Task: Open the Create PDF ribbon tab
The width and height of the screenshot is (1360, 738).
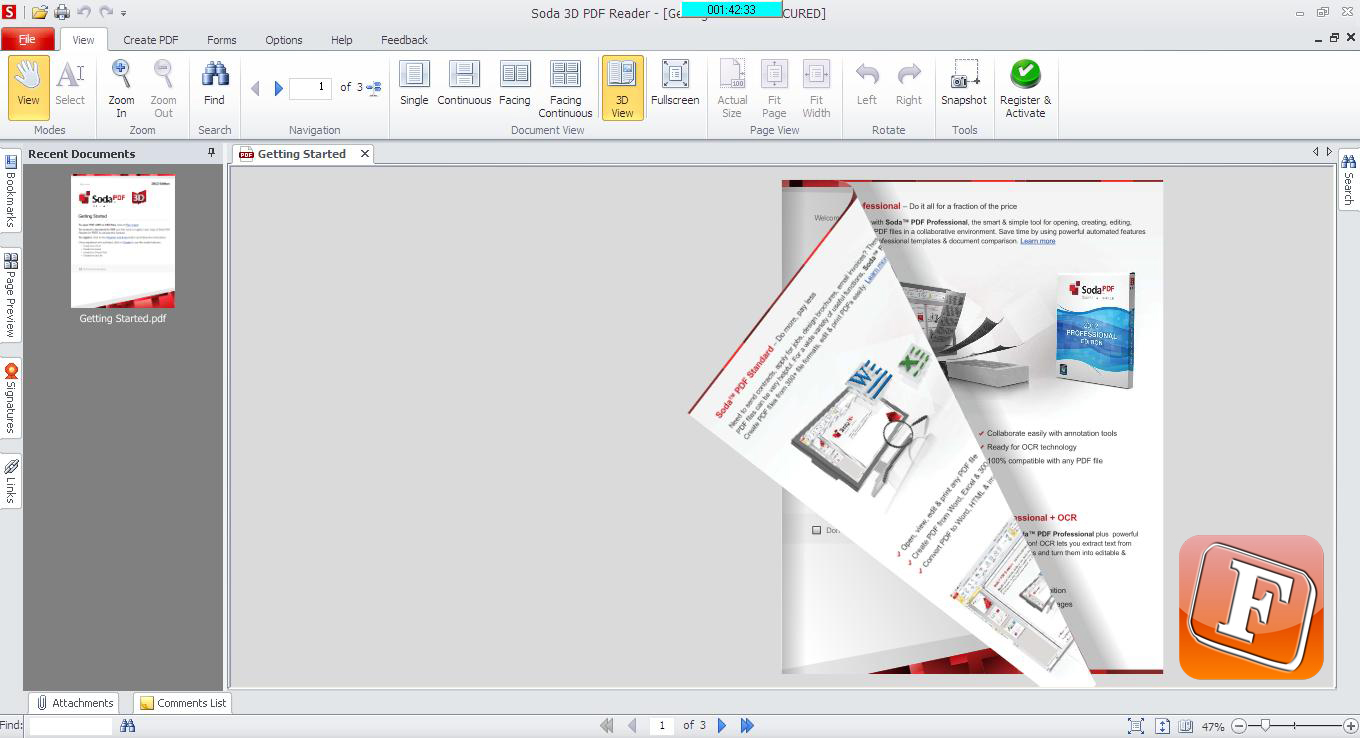Action: click(x=151, y=40)
